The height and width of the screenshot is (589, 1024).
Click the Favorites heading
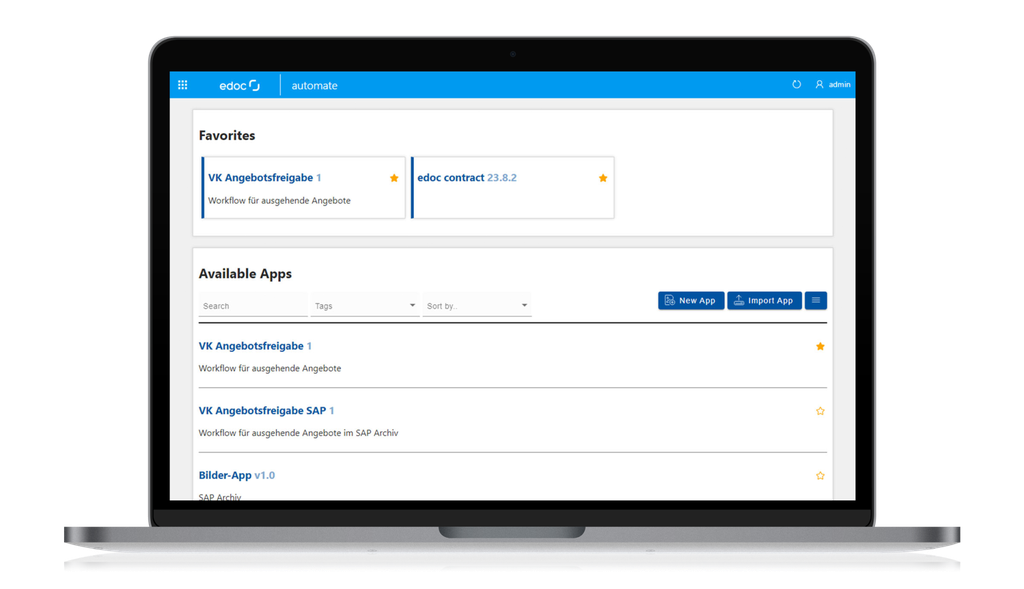(x=227, y=135)
